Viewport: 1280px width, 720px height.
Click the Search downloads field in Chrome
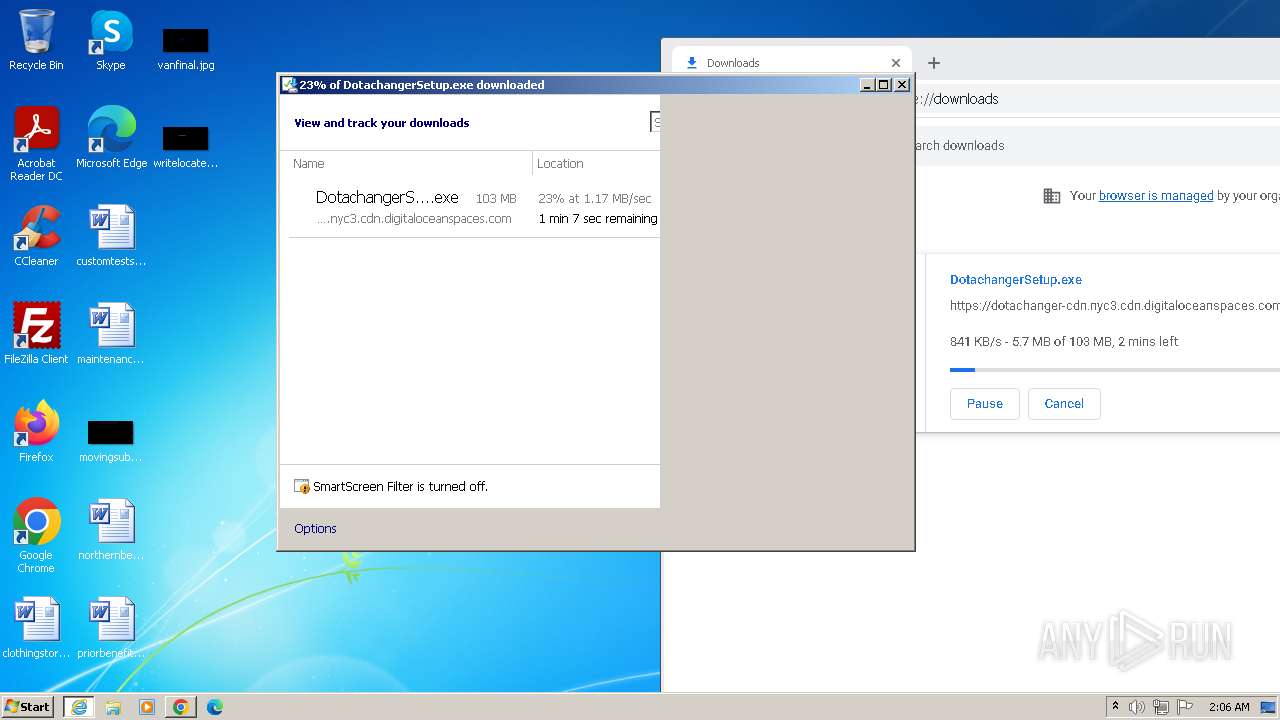point(1096,146)
